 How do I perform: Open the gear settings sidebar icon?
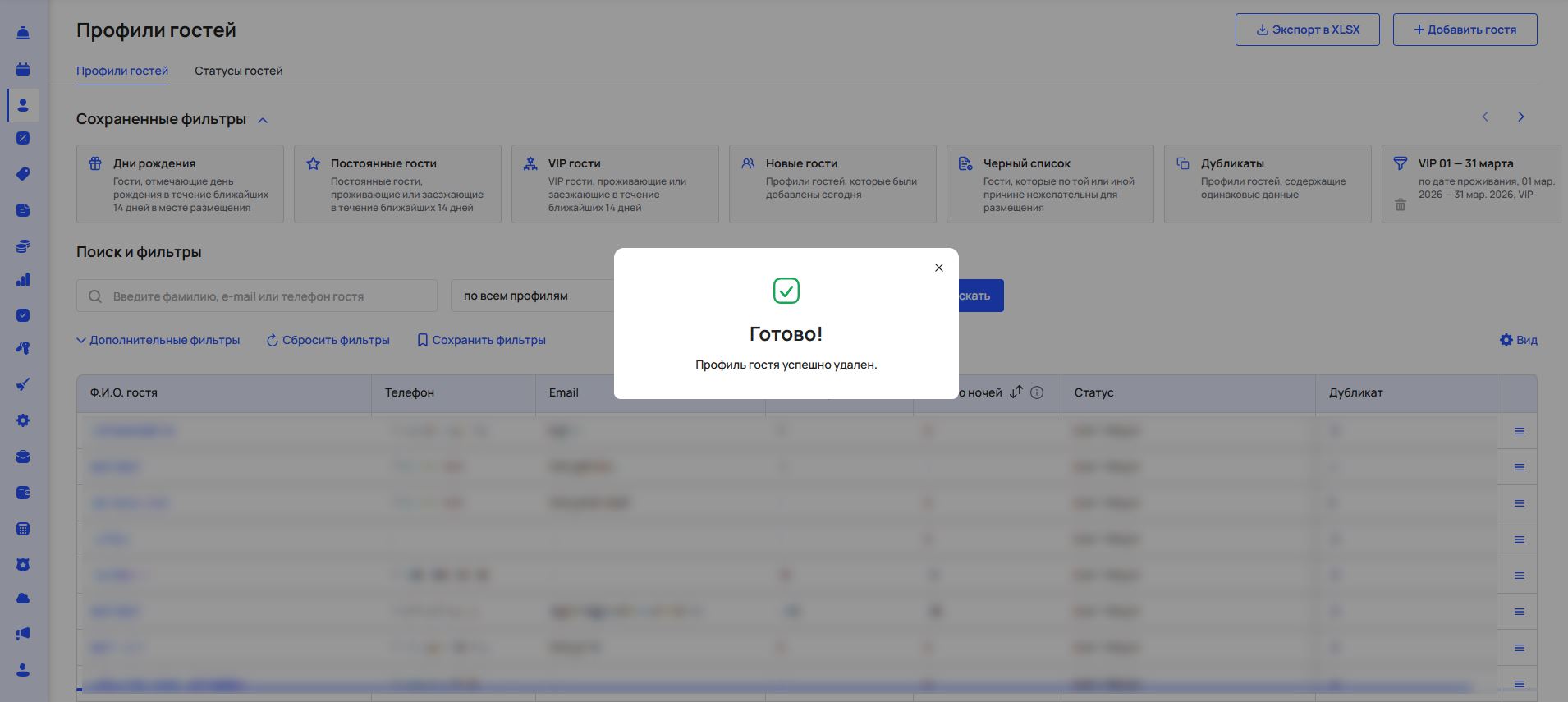23,420
